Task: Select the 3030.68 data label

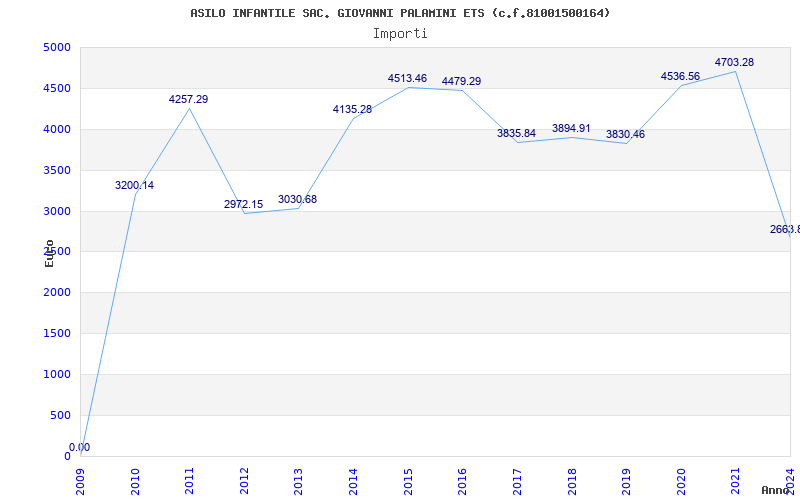Action: pyautogui.click(x=297, y=199)
